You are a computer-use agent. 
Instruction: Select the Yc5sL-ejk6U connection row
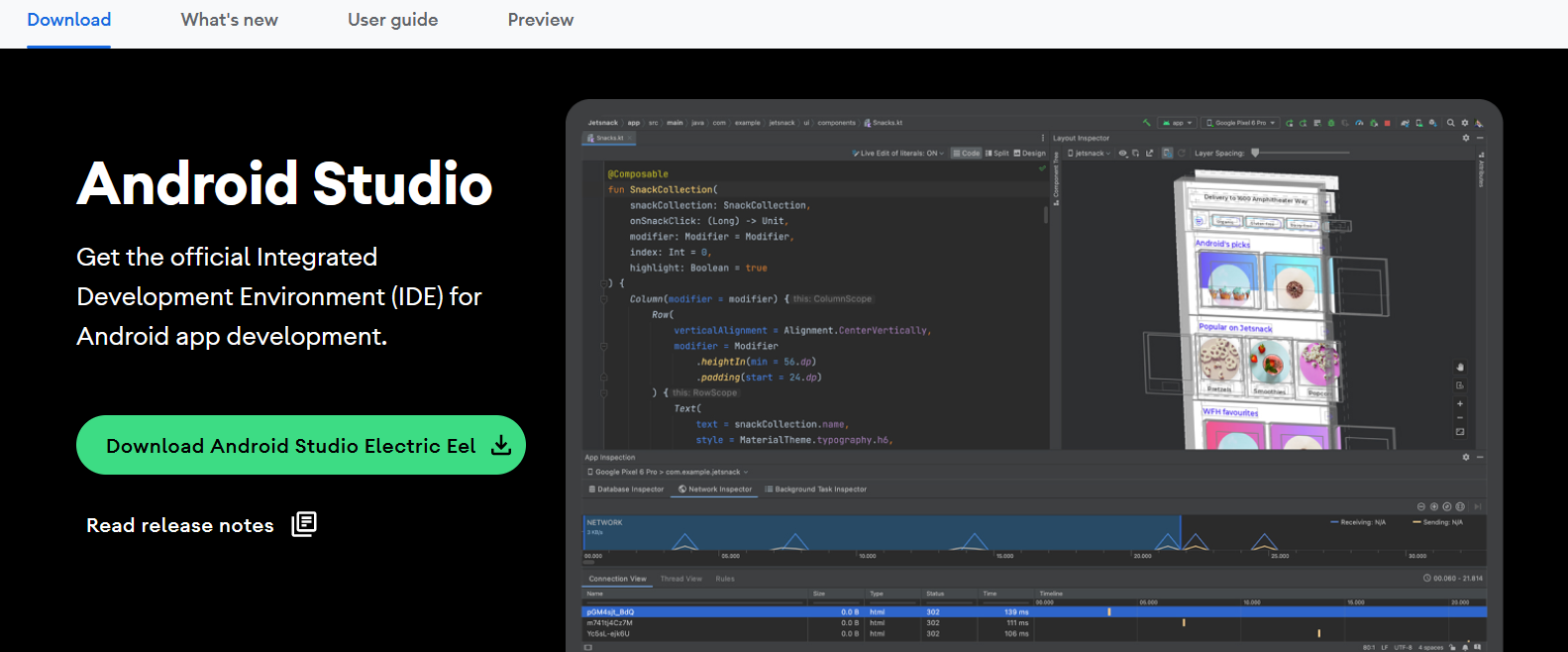point(1034,634)
